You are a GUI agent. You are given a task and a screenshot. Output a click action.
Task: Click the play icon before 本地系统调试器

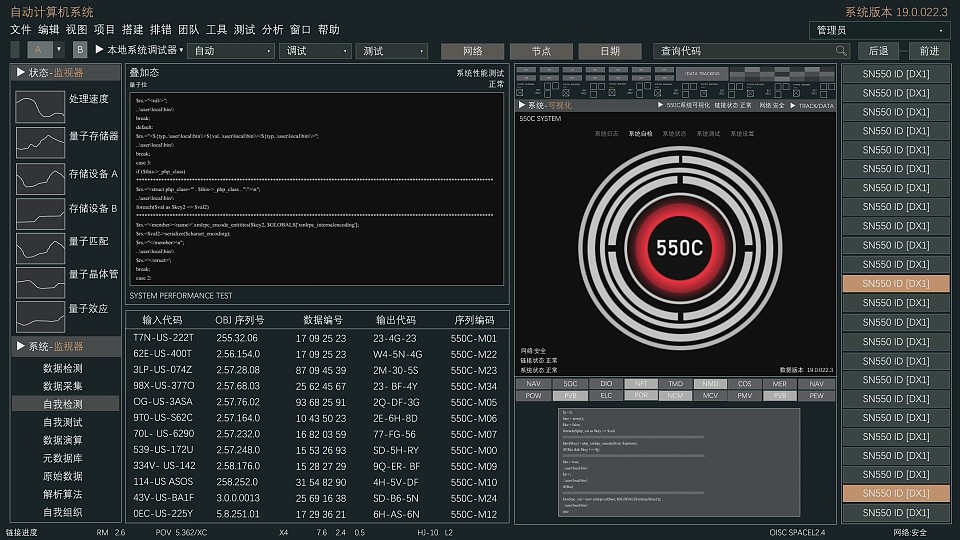click(99, 50)
